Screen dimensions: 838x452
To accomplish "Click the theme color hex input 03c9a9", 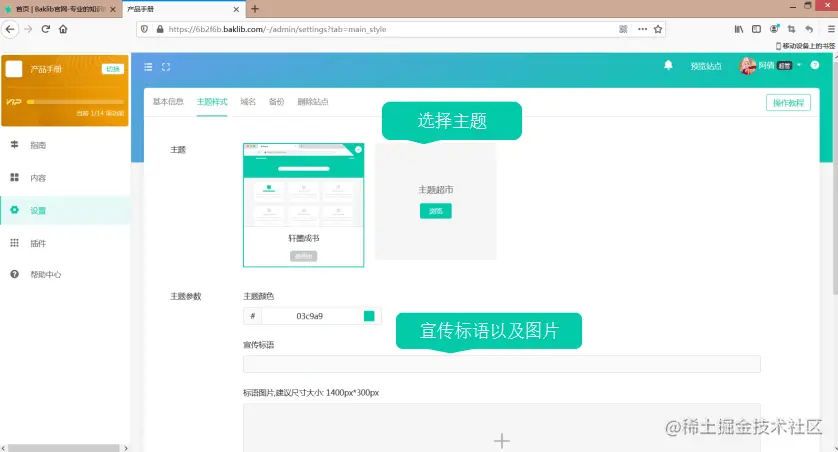I will [309, 316].
